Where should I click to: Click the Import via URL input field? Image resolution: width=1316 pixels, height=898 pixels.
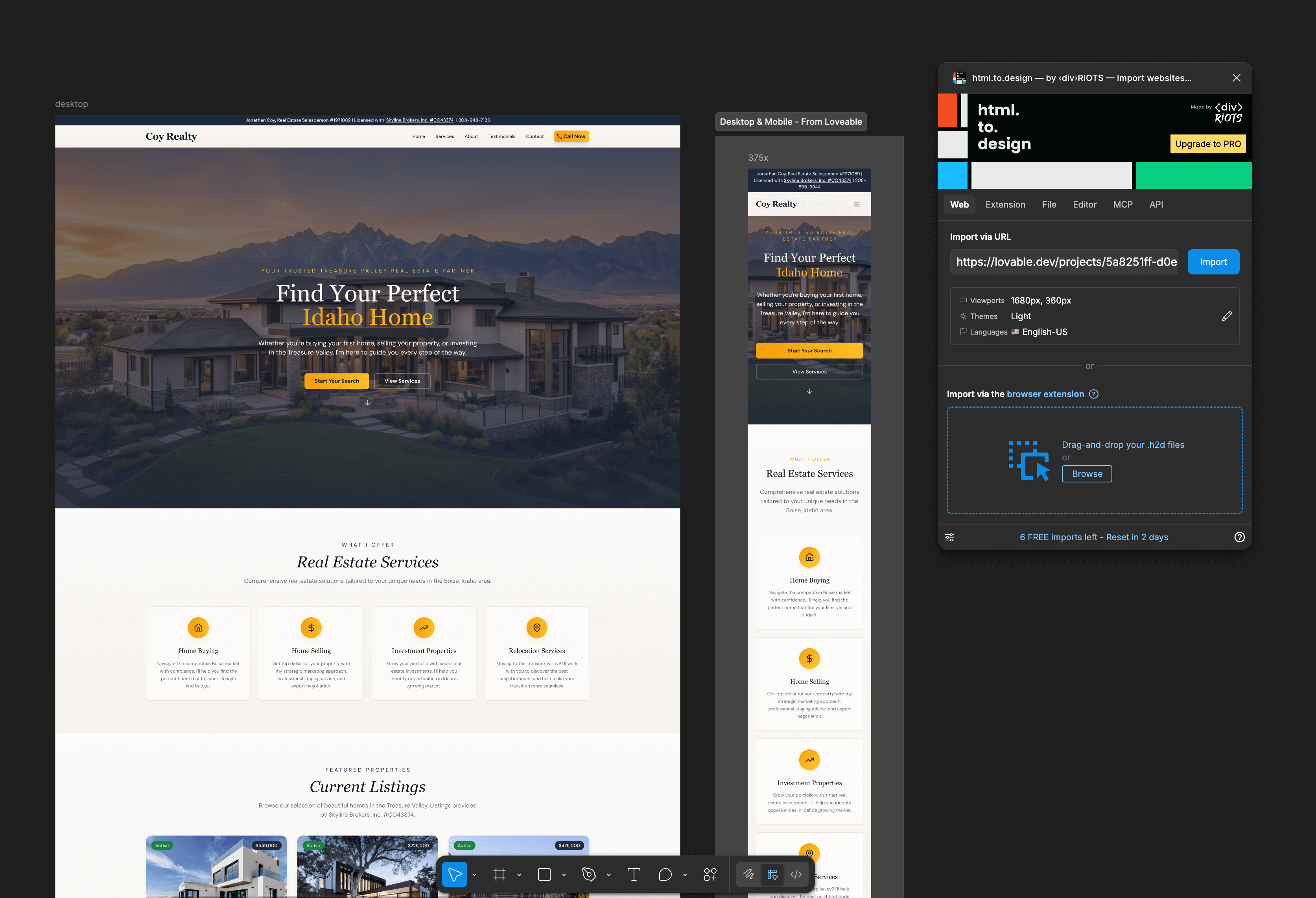[1063, 261]
